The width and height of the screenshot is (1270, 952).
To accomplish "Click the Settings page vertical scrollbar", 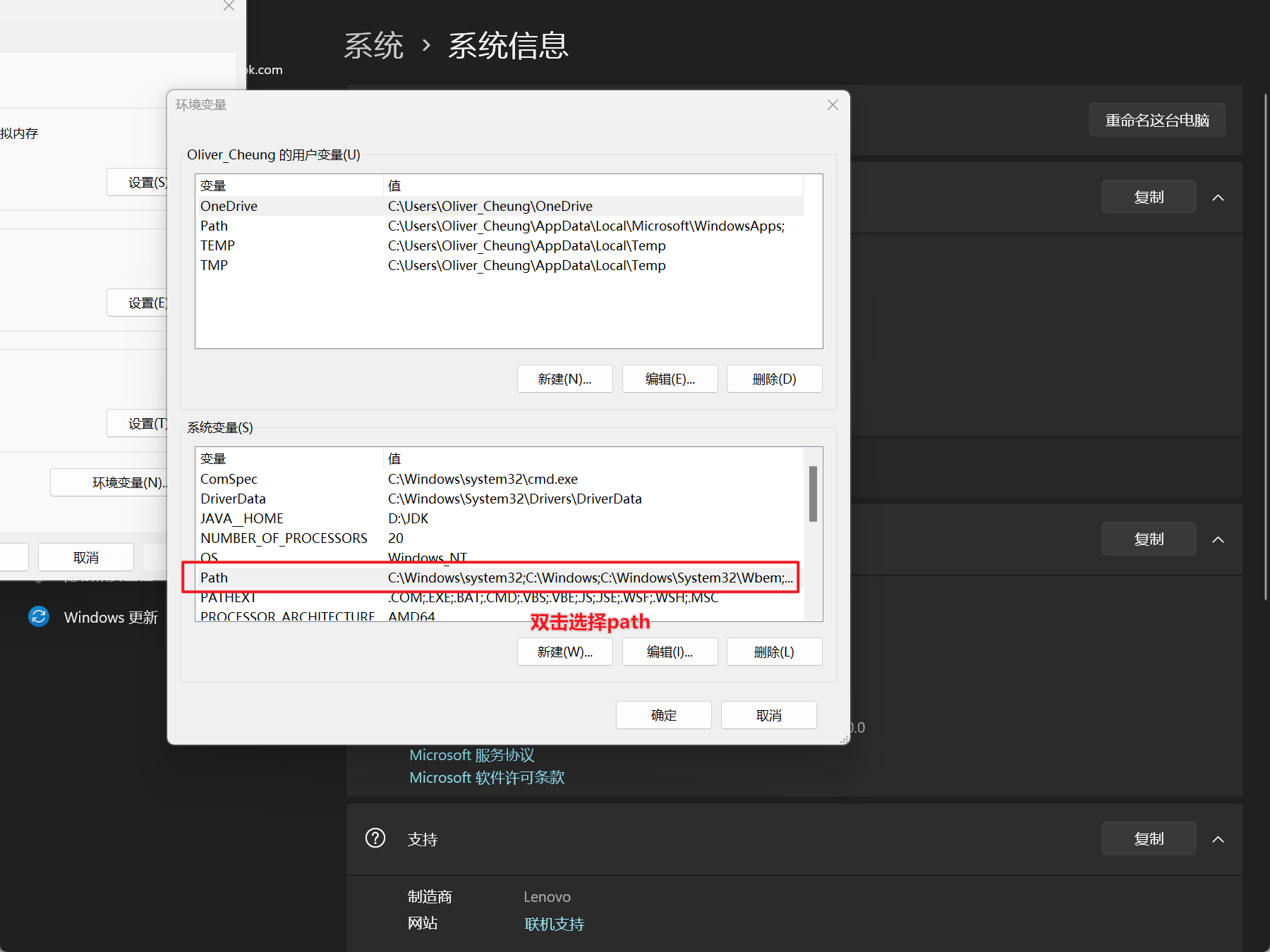I will (1266, 346).
